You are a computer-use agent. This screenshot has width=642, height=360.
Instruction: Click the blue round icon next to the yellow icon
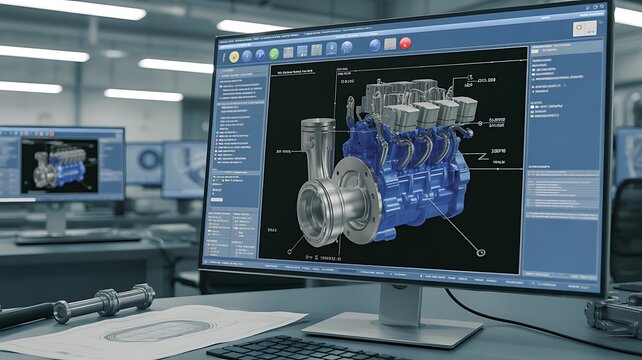click(247, 56)
